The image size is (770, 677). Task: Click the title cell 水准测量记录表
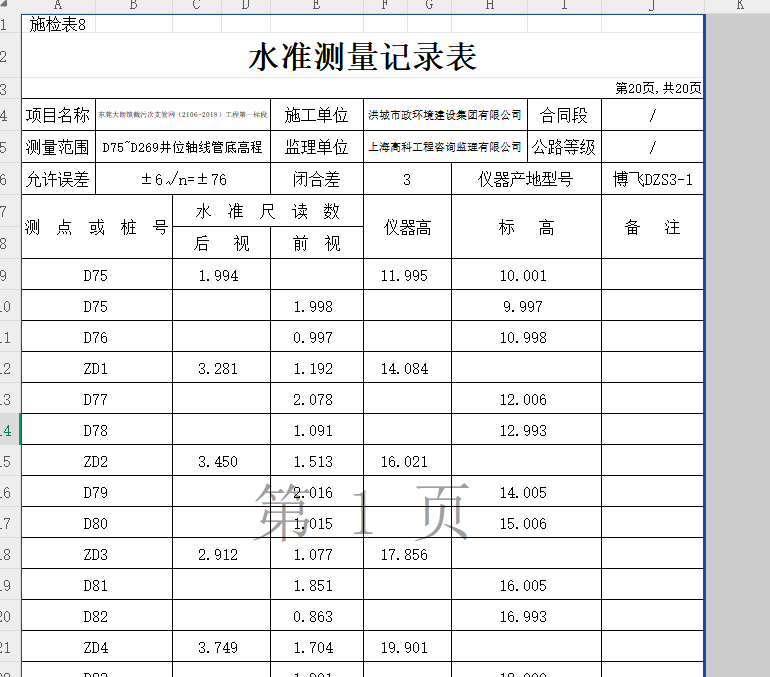click(362, 58)
